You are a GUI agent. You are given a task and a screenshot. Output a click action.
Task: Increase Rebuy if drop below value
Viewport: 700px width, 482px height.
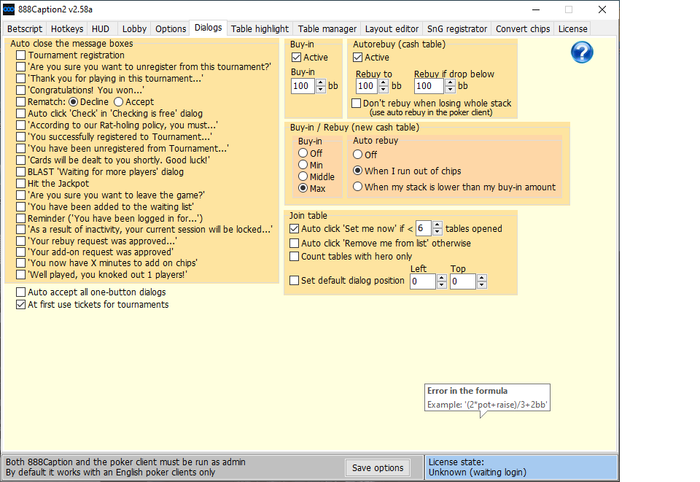[x=450, y=83]
